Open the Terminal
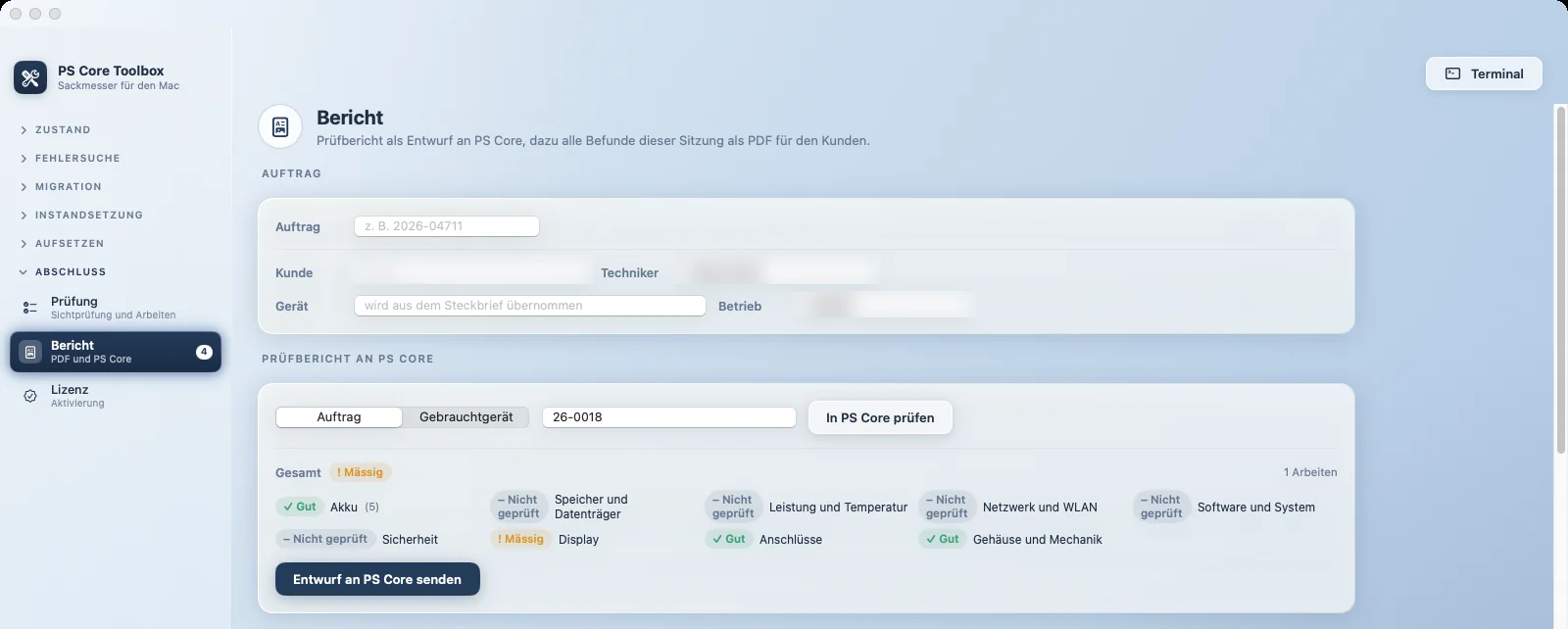 coord(1484,73)
